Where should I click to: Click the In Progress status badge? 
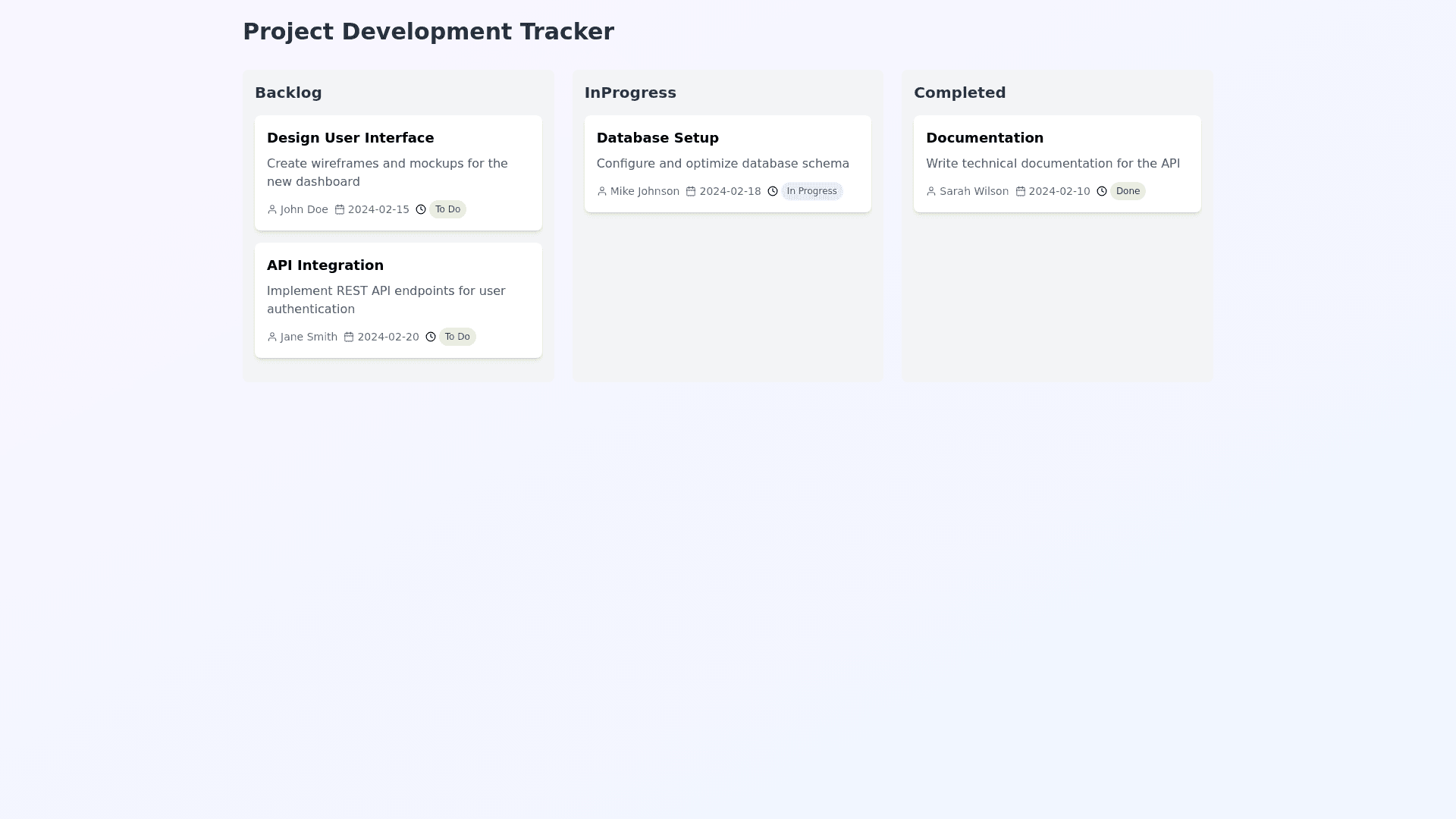tap(811, 191)
